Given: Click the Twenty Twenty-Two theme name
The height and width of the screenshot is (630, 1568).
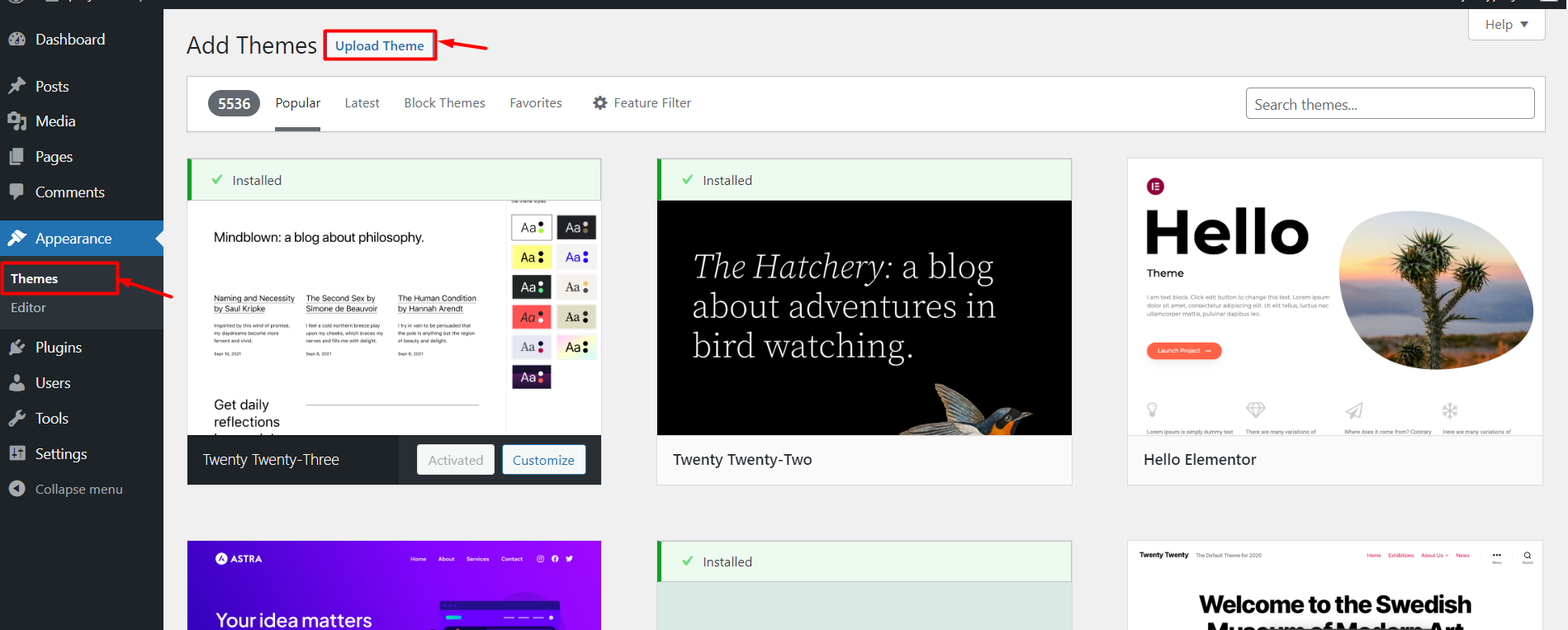Looking at the screenshot, I should [x=742, y=460].
